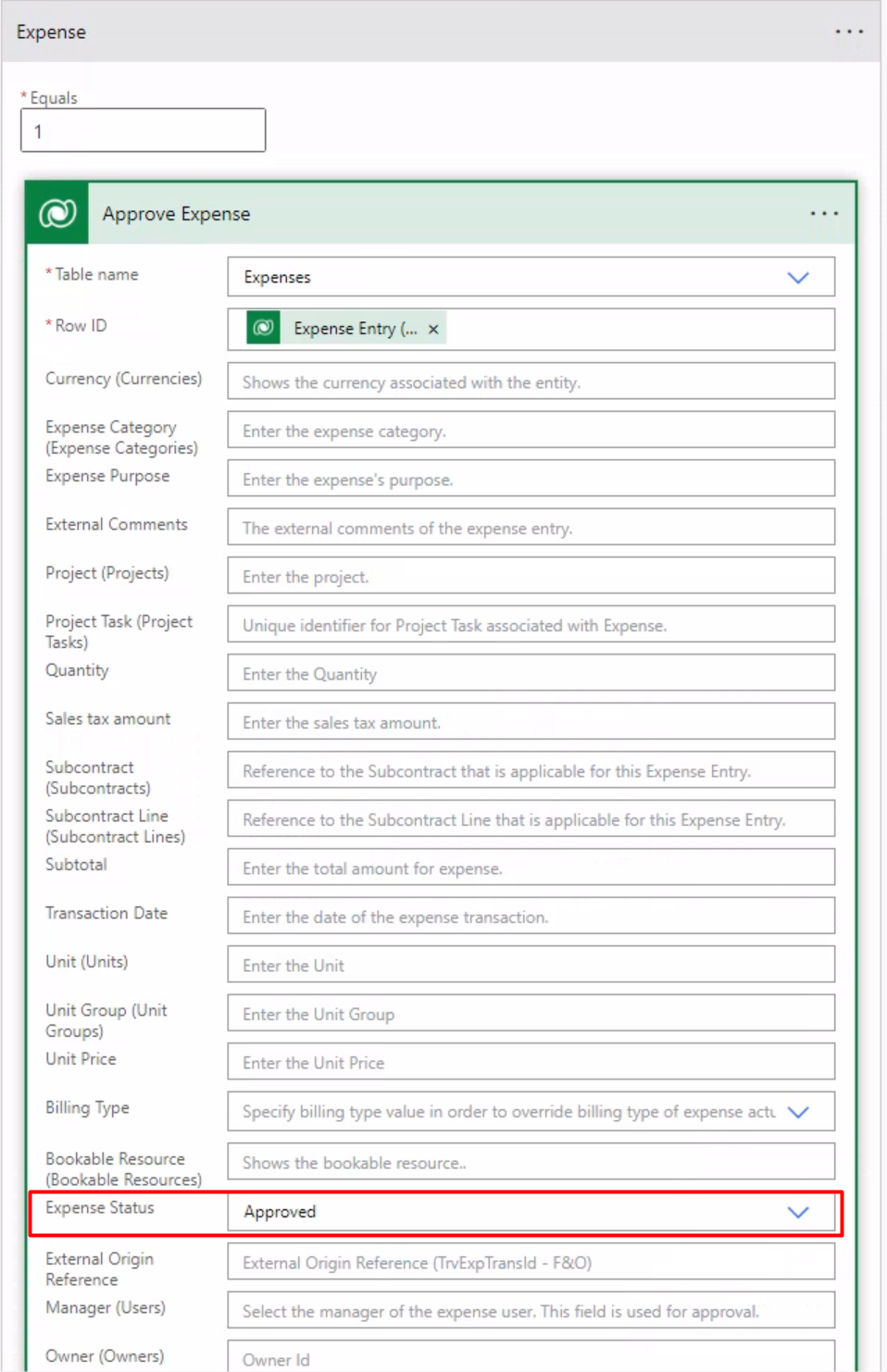Open the Expense Status dropdown arrow
887x1372 pixels.
coord(798,1212)
